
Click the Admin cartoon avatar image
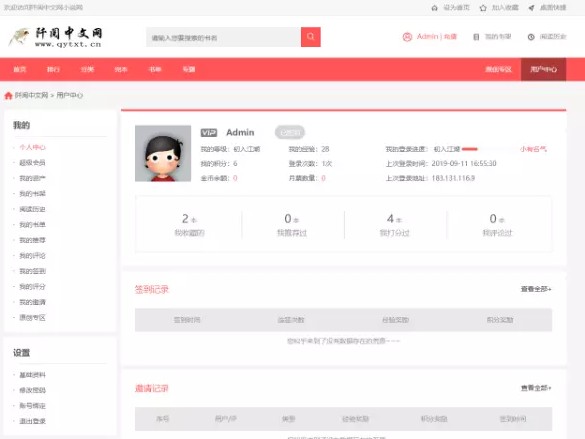163,153
